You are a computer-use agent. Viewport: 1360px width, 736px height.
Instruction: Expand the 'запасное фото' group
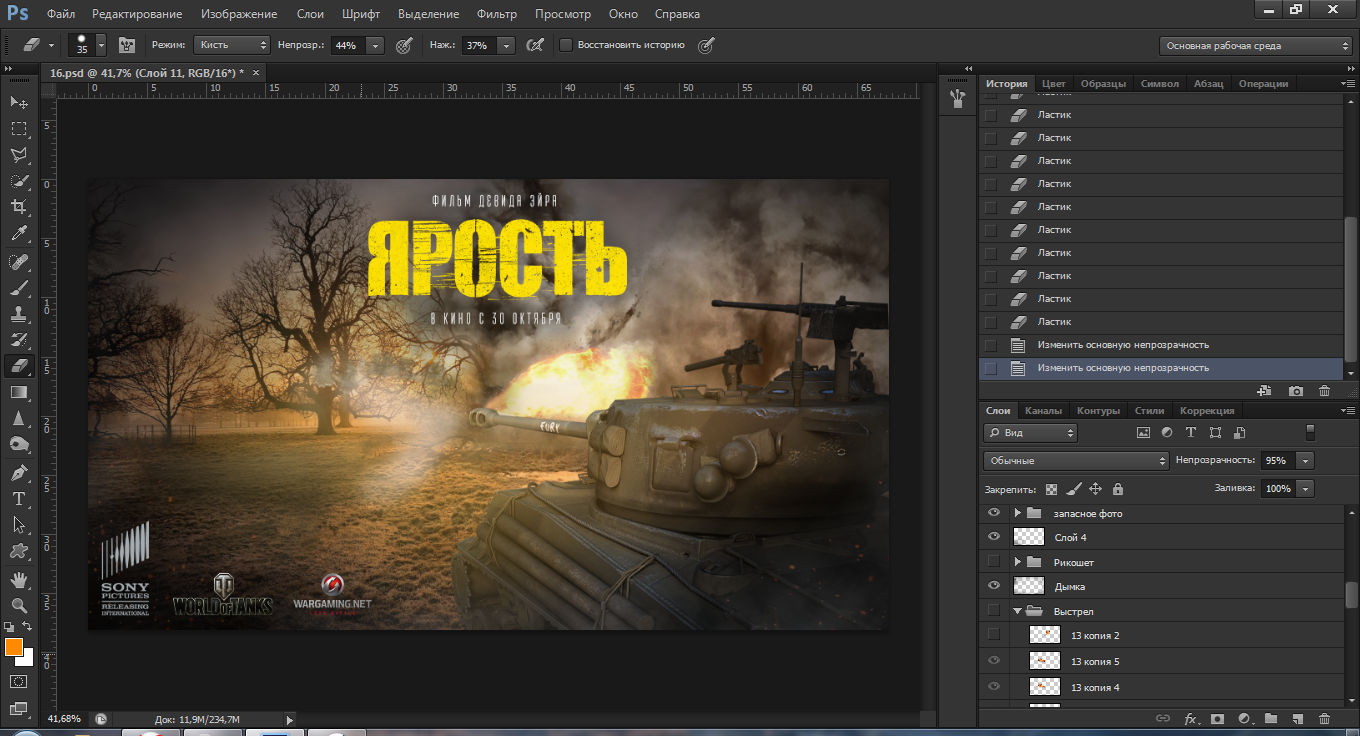point(1017,513)
